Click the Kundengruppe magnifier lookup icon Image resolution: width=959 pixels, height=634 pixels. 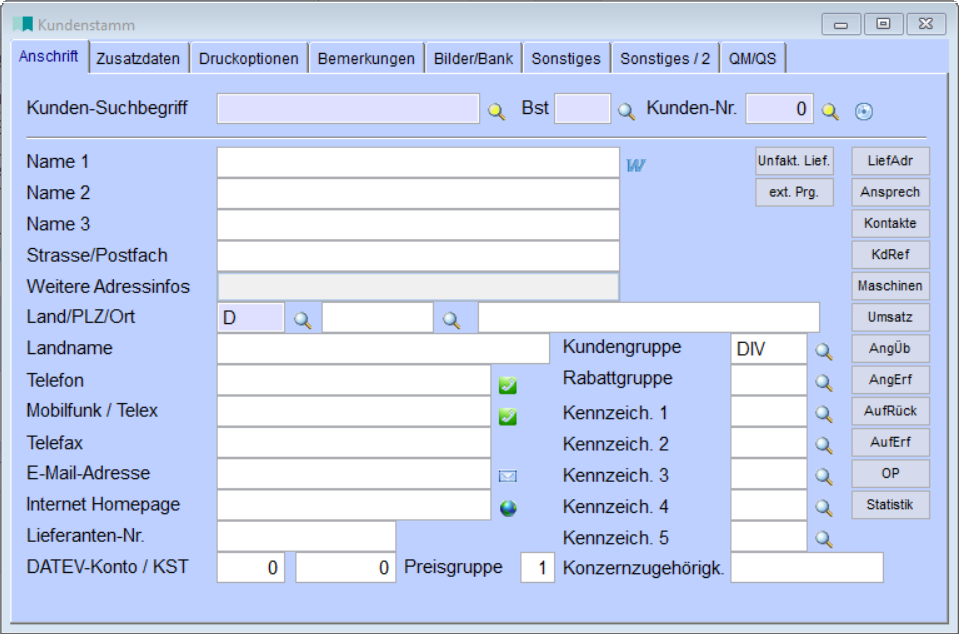coord(823,351)
